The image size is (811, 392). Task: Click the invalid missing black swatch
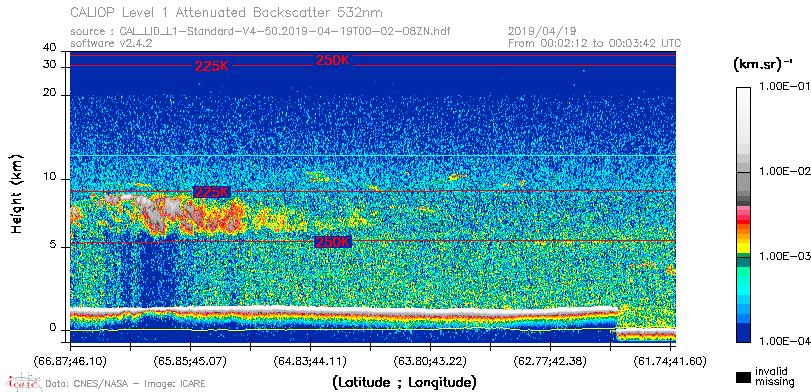point(744,377)
